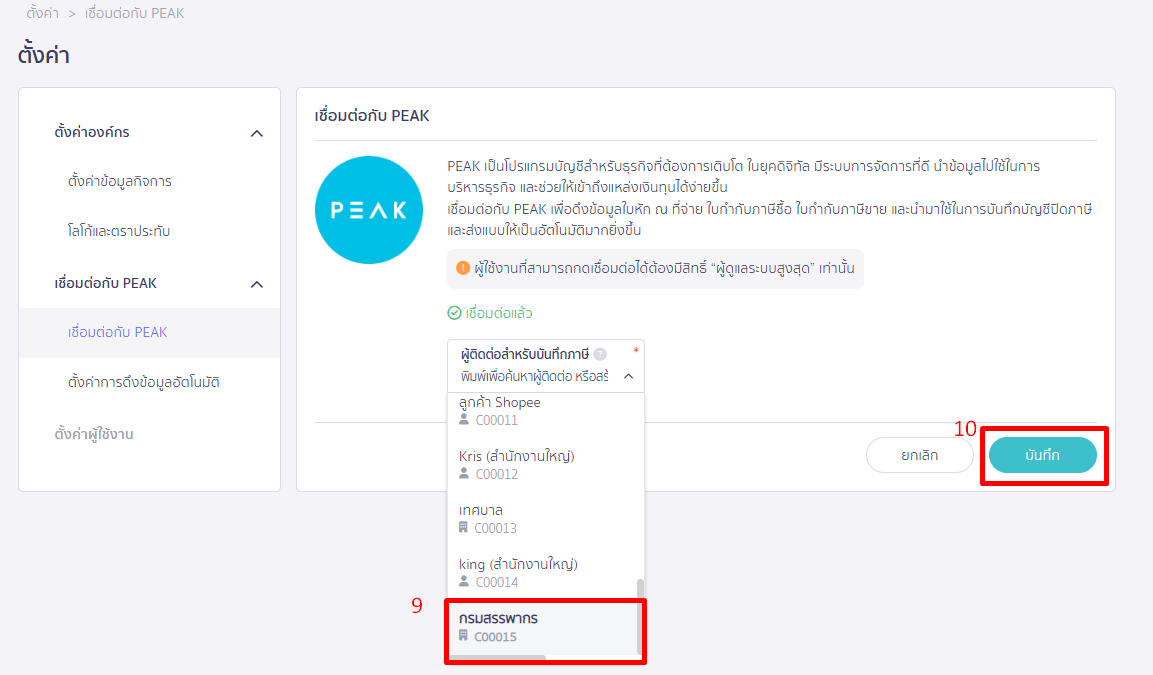This screenshot has height=675, width=1153.
Task: Collapse the เชื่อมต่อกับ PEAK section chevron
Action: tap(257, 284)
